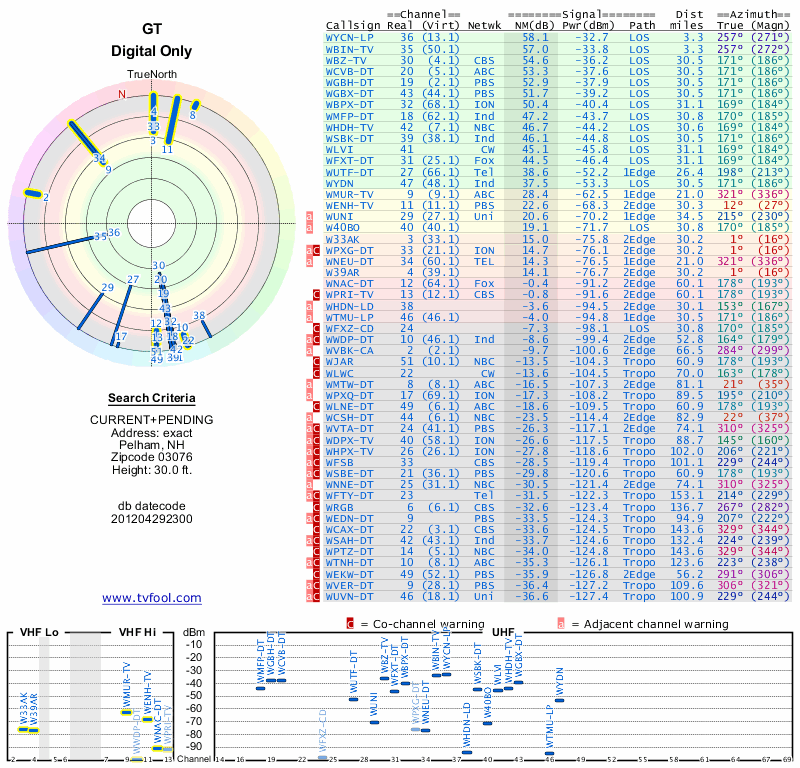Click the WUVN-DT callsign
This screenshot has height=768, width=800.
tap(349, 597)
